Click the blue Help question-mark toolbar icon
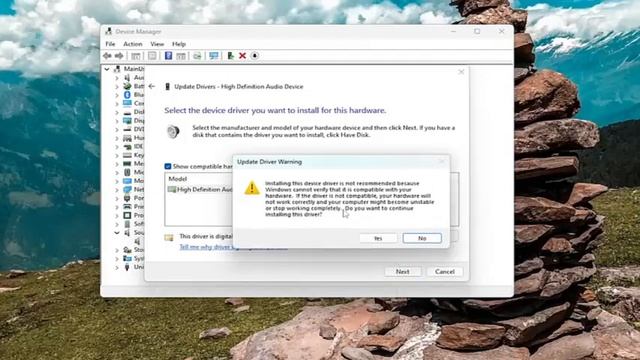The image size is (640, 360). pyautogui.click(x=168, y=56)
